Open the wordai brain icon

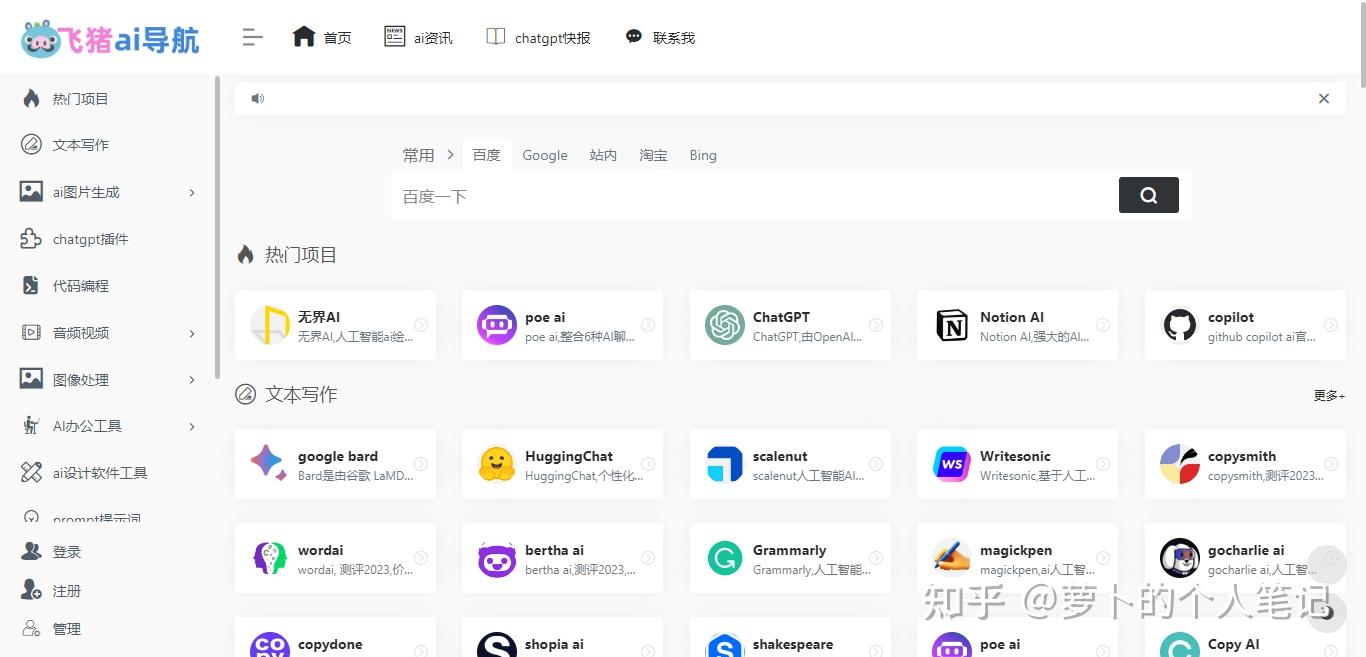click(270, 558)
